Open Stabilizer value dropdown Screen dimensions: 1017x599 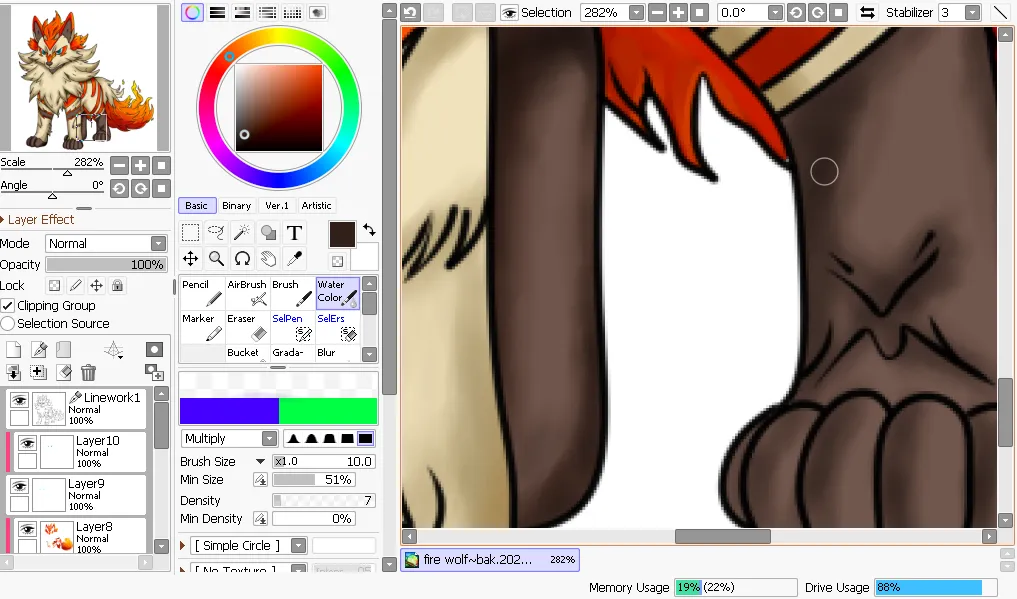click(972, 12)
